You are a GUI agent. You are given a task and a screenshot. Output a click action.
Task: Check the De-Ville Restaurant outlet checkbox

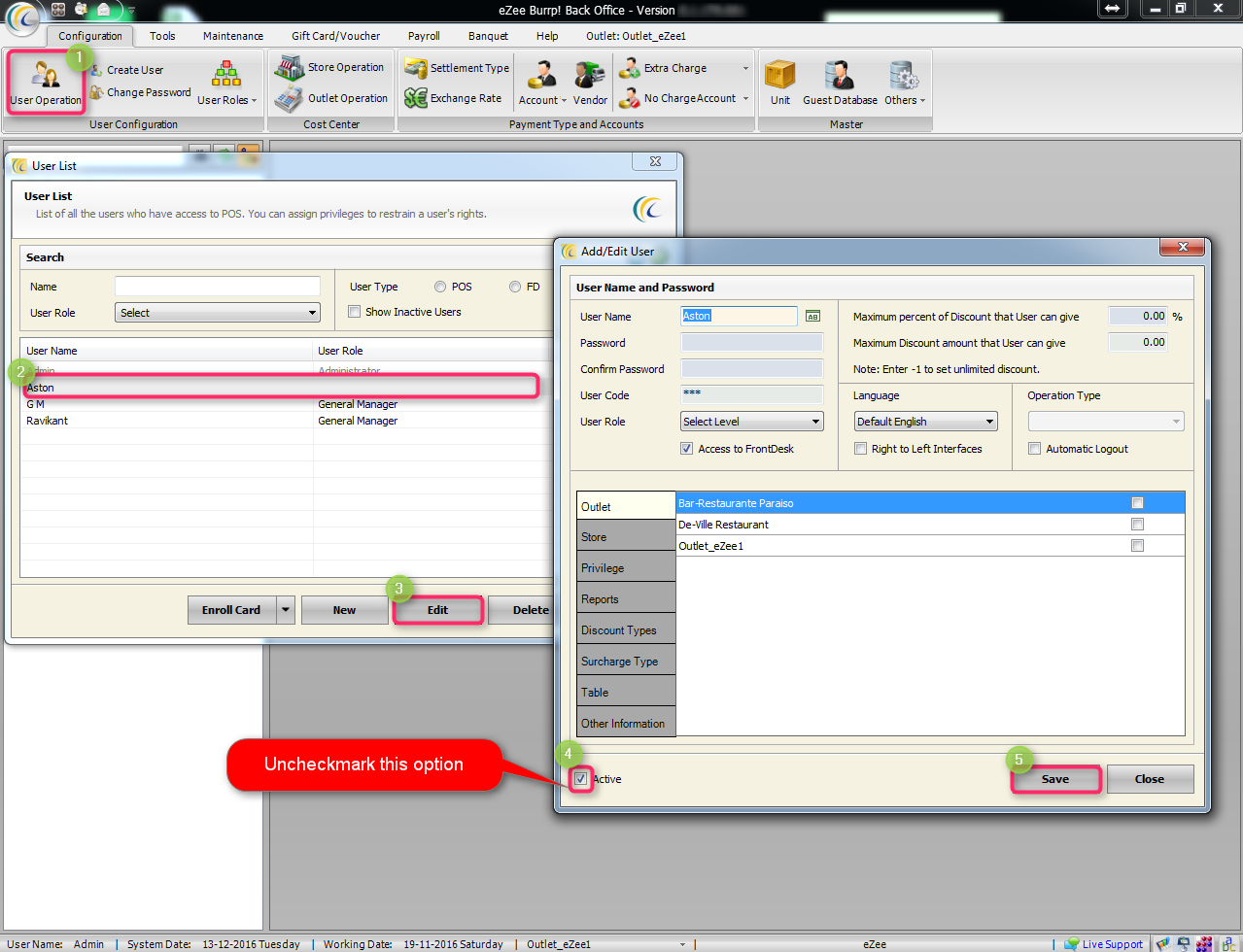pos(1137,525)
